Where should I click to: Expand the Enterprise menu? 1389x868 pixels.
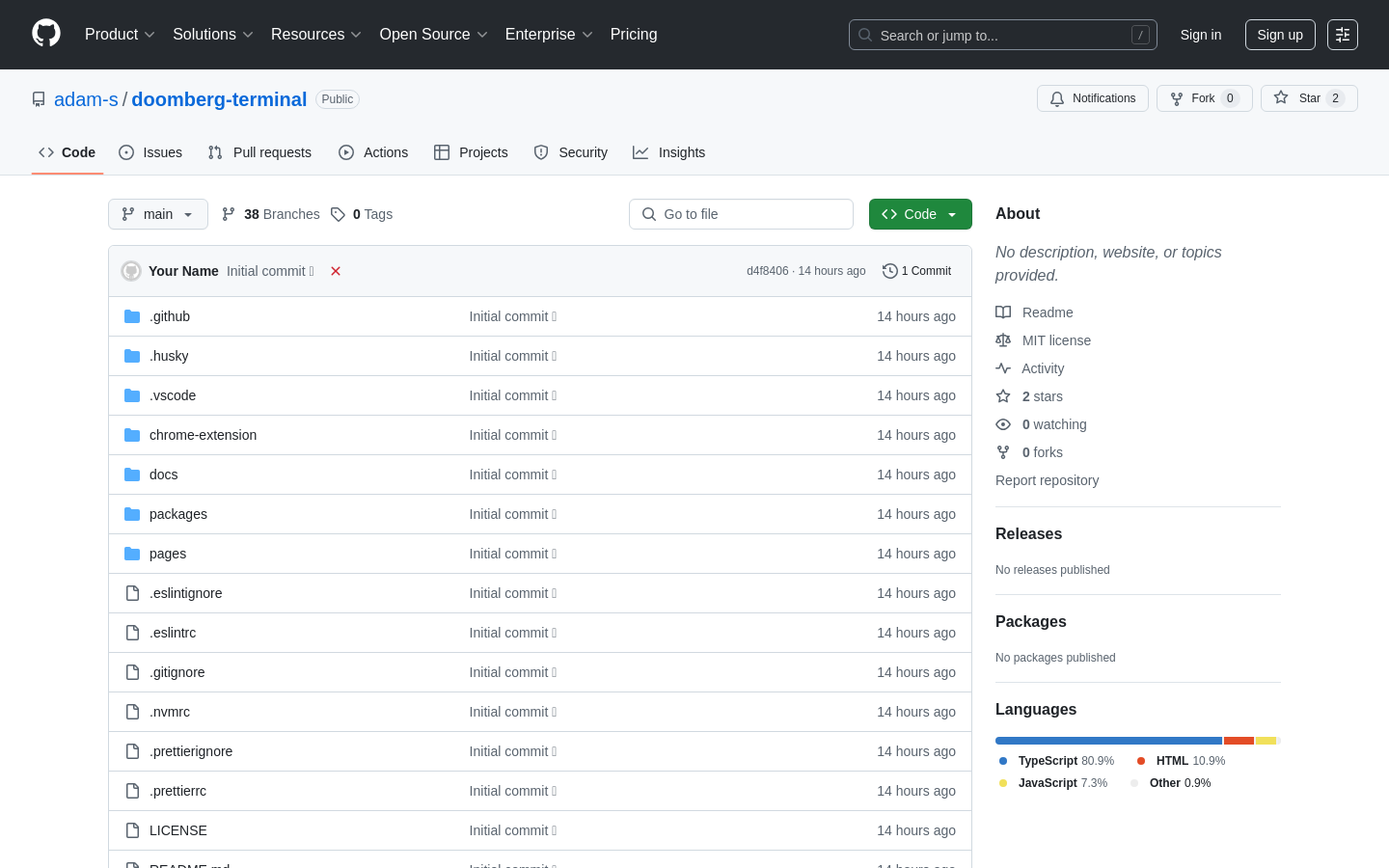[549, 35]
